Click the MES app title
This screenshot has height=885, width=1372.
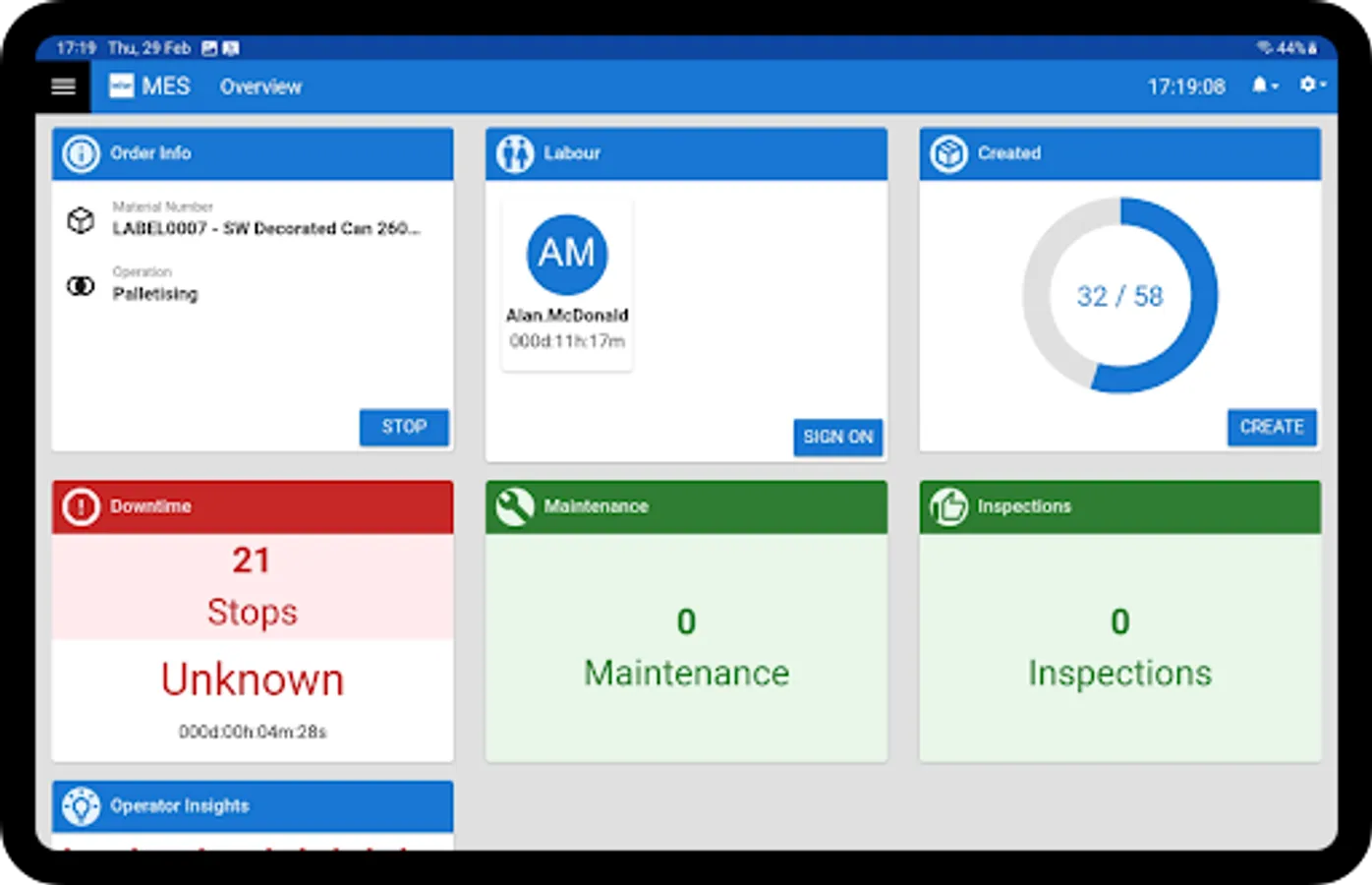tap(165, 87)
